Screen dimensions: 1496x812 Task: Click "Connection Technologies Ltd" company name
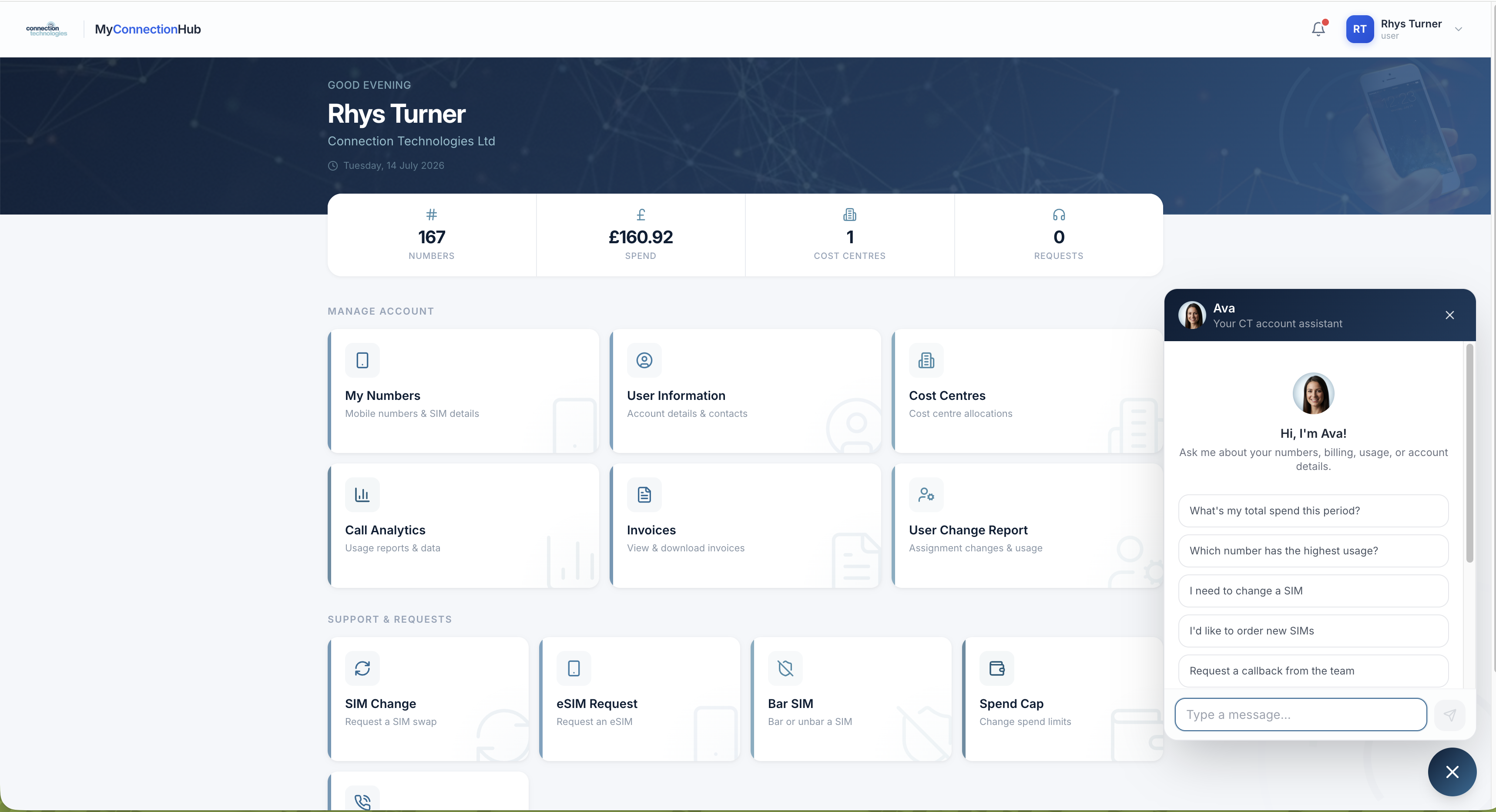(x=411, y=141)
